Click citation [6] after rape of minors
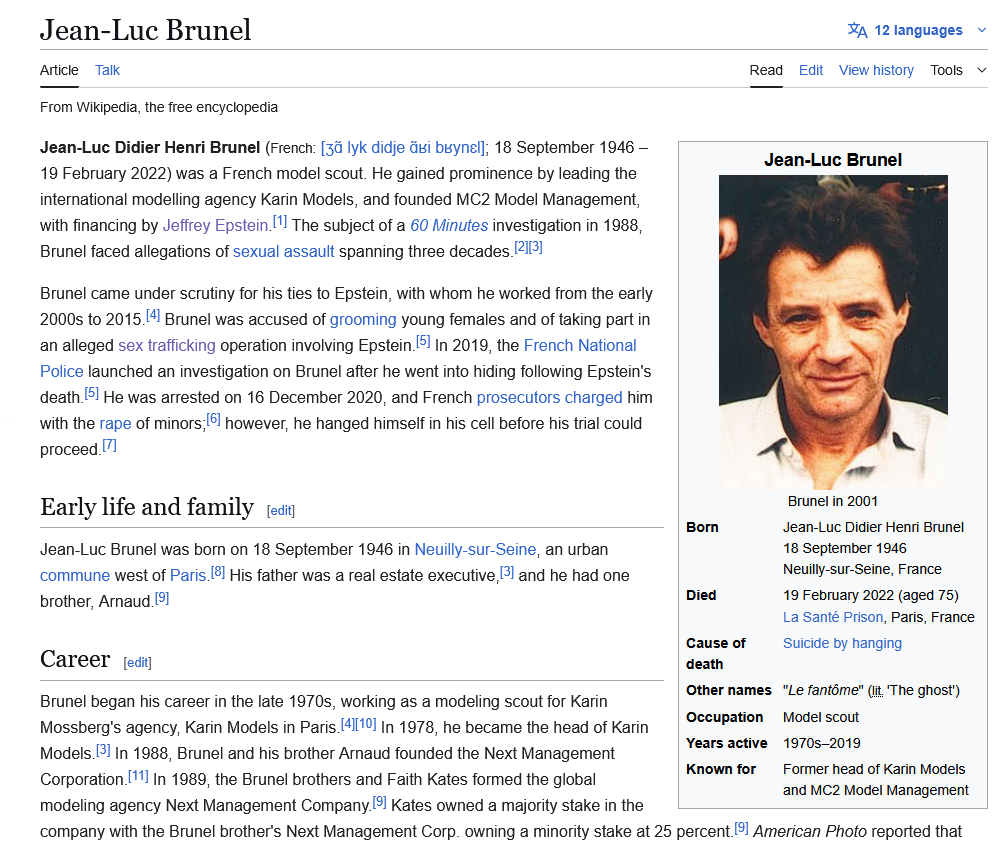The height and width of the screenshot is (847, 997). tap(214, 419)
